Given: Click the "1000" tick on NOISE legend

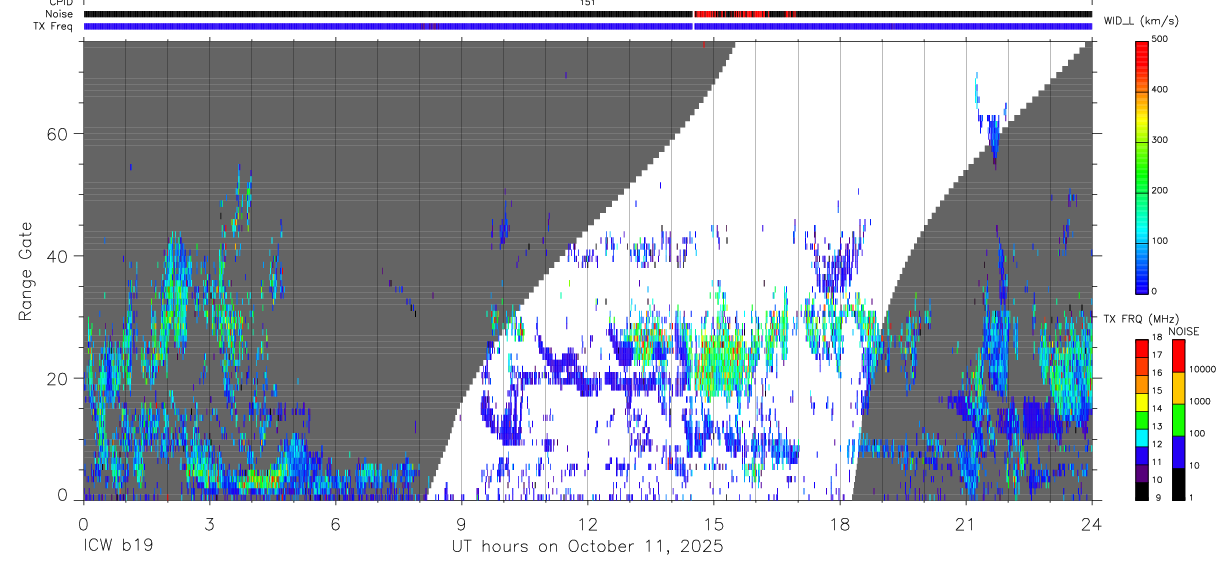Looking at the screenshot, I should (x=1199, y=401).
